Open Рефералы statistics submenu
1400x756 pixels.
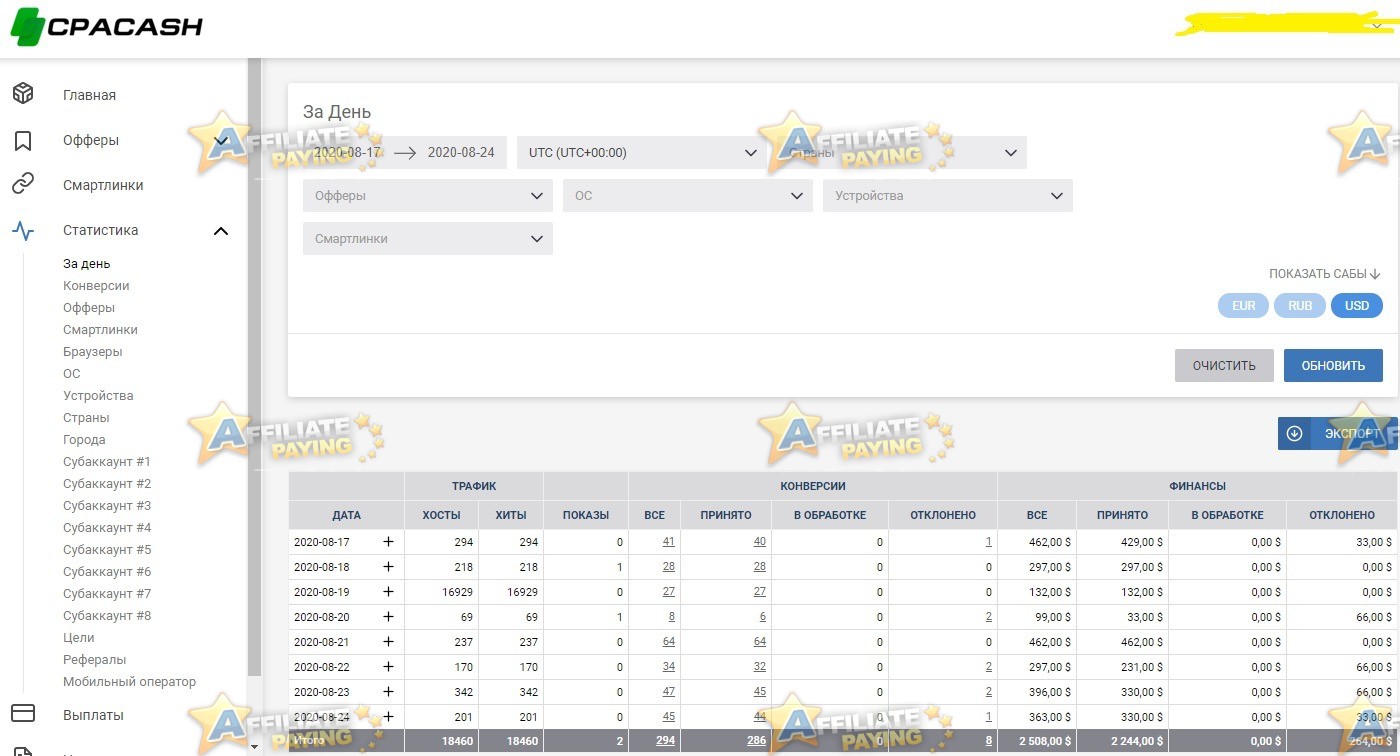(x=95, y=660)
